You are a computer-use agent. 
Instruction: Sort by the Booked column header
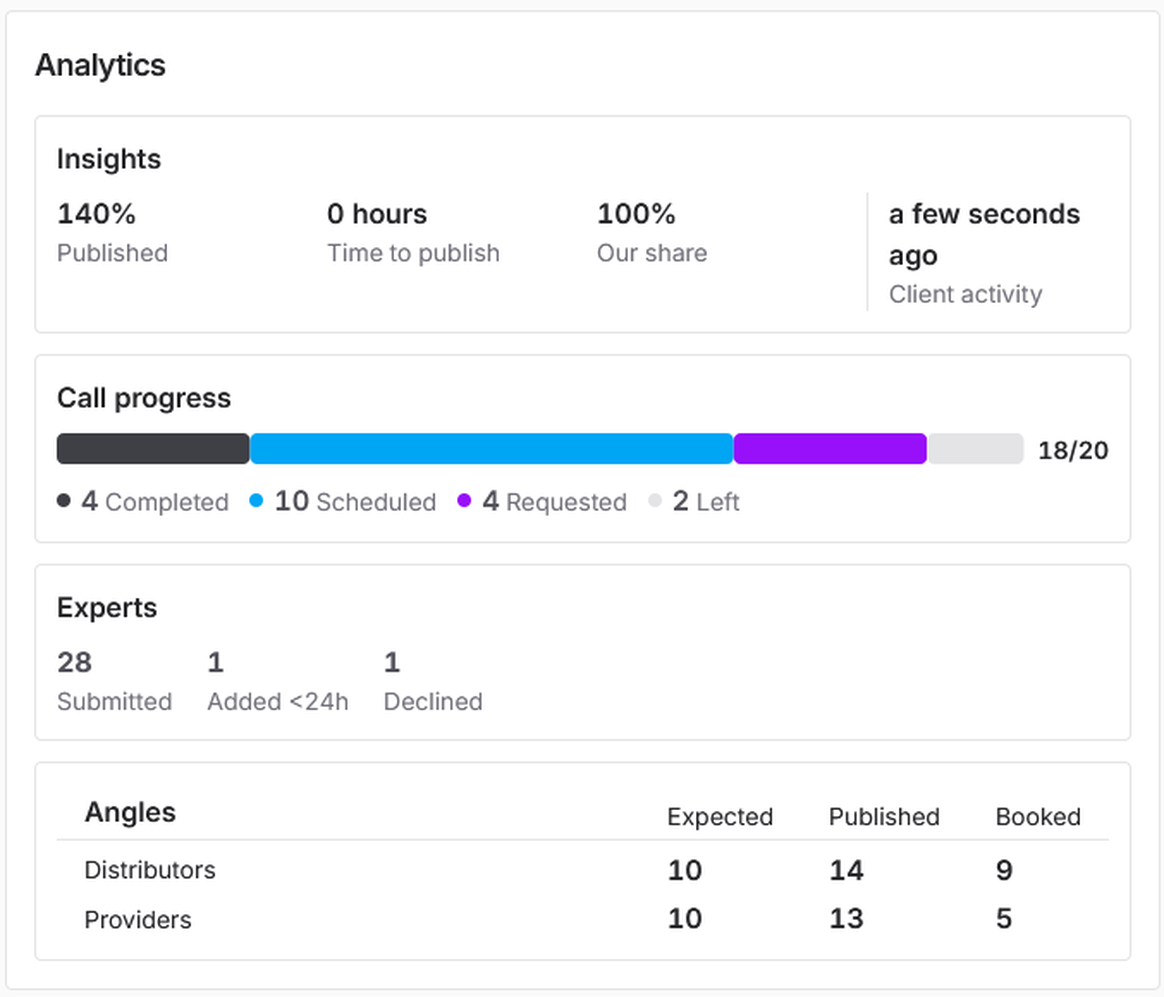pos(1038,817)
